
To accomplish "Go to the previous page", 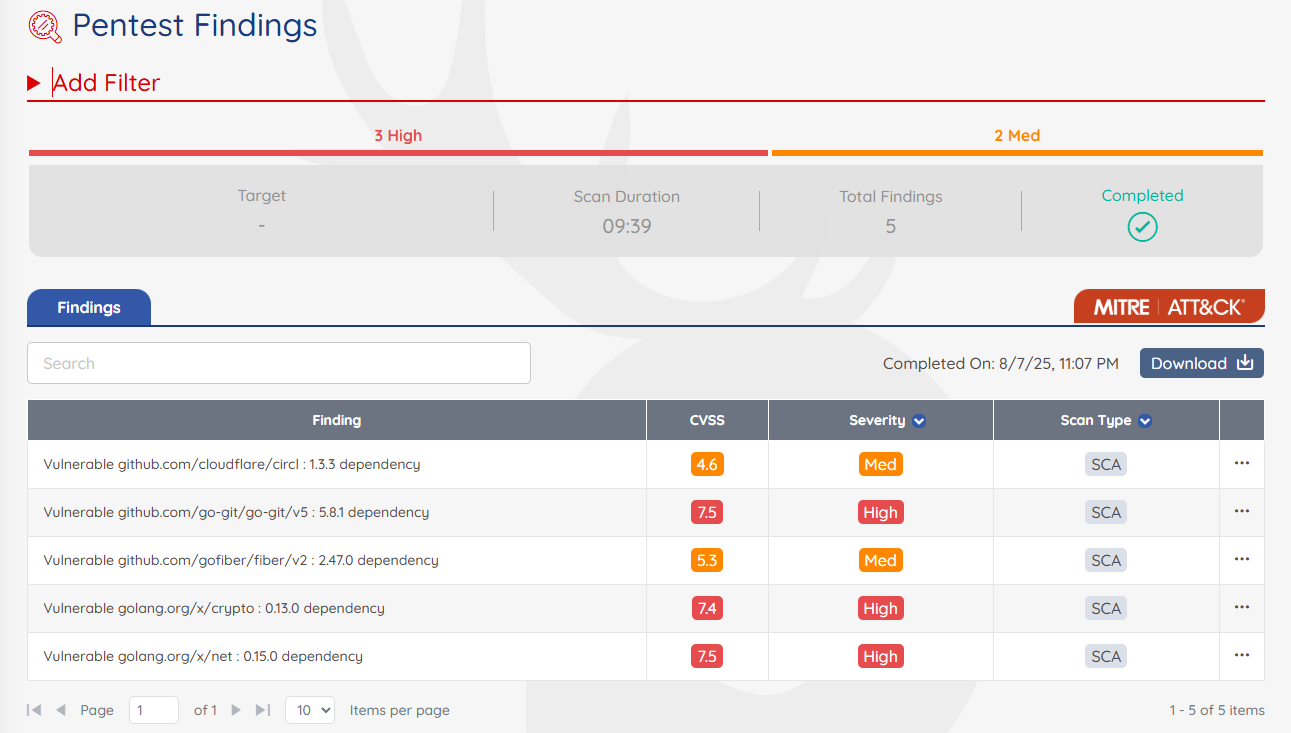I will click(61, 710).
